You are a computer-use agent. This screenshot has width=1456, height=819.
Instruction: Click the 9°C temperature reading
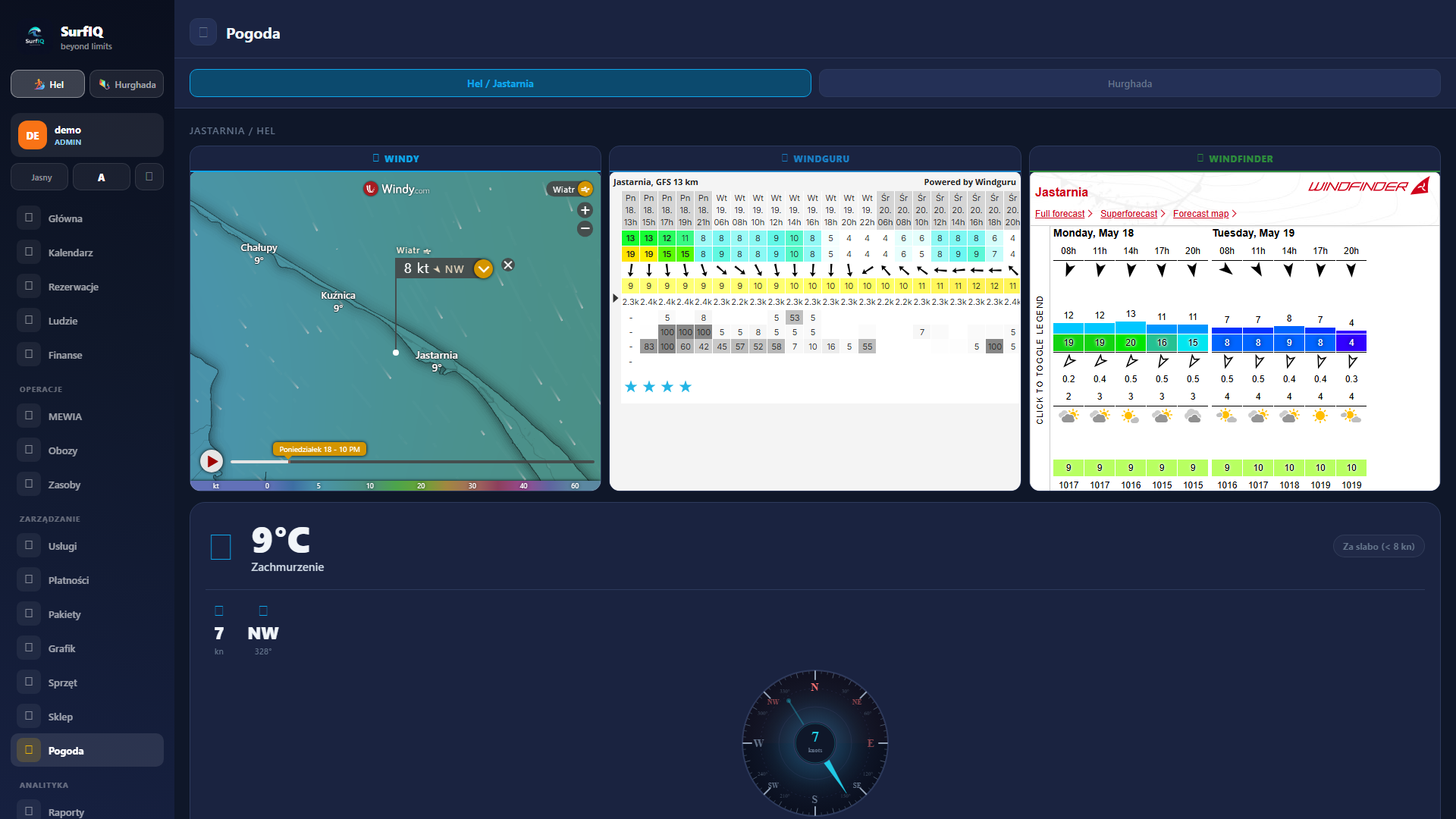click(281, 540)
